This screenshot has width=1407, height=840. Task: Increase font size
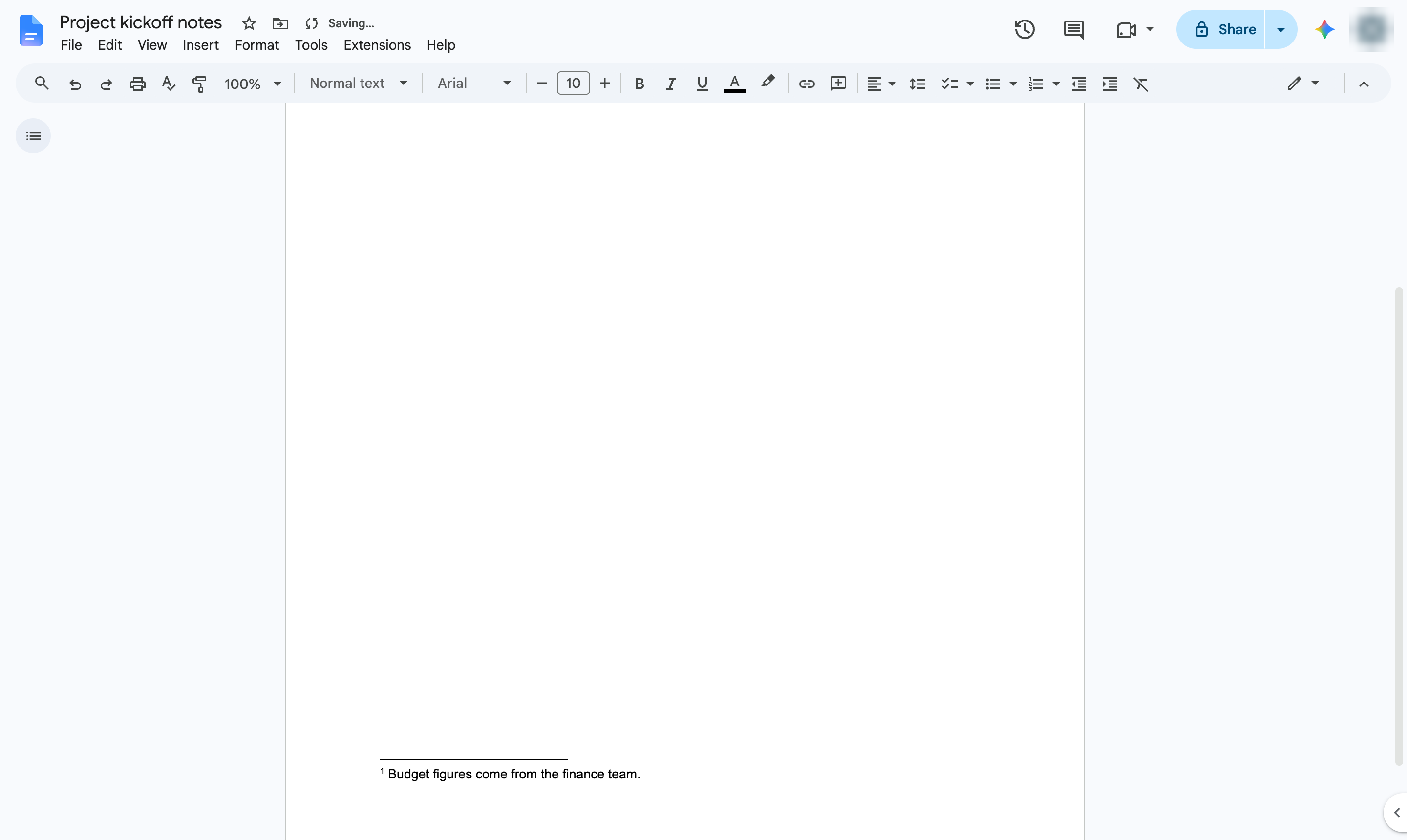pyautogui.click(x=605, y=84)
